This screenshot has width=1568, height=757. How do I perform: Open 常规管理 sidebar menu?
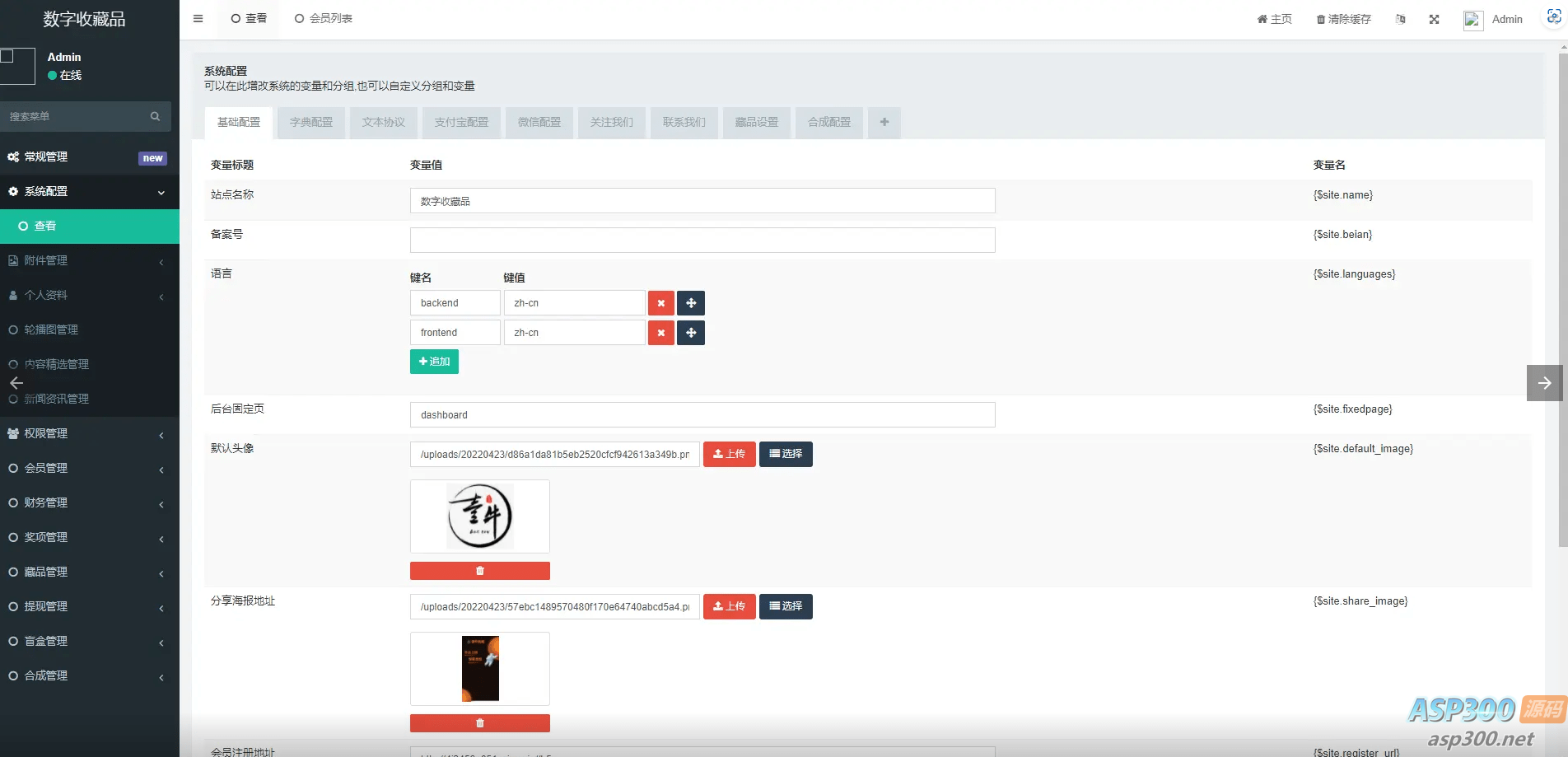(90, 157)
